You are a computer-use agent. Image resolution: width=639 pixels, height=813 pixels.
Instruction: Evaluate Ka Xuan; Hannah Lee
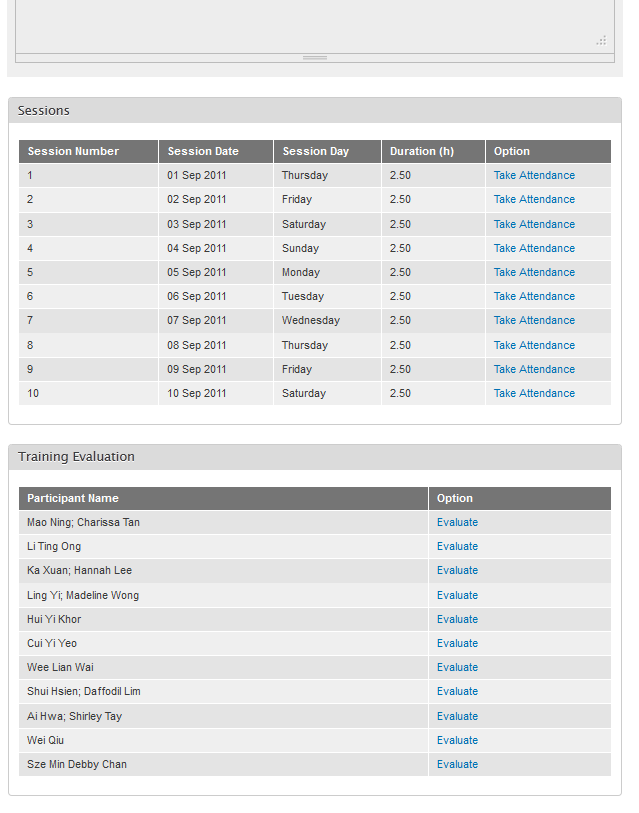(x=457, y=570)
